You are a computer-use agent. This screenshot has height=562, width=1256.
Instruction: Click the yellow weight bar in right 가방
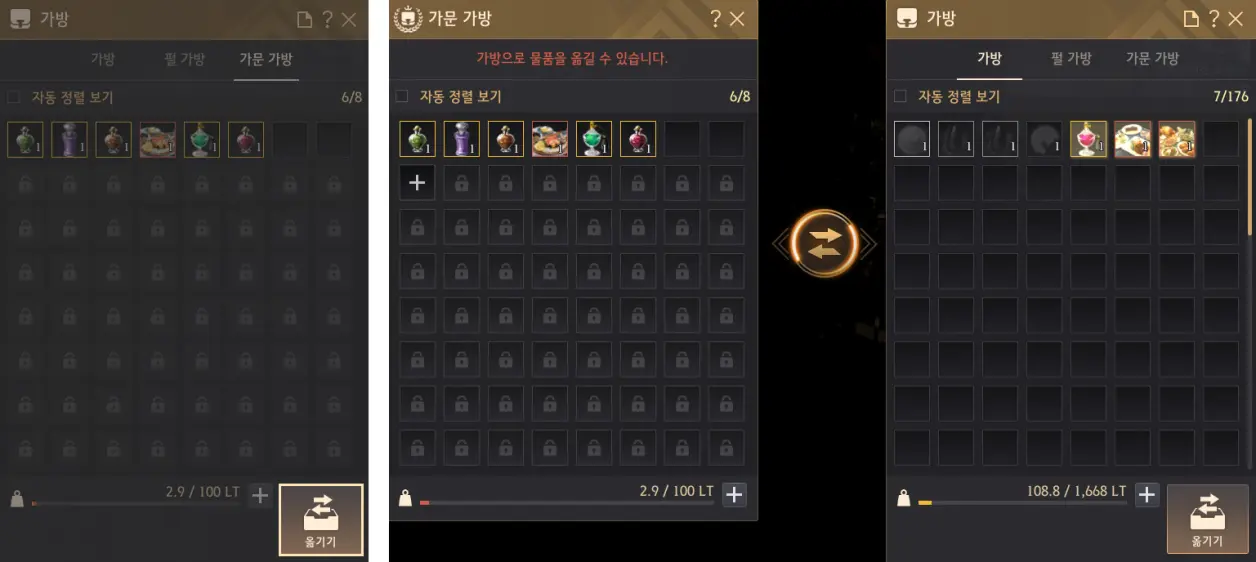1022,503
